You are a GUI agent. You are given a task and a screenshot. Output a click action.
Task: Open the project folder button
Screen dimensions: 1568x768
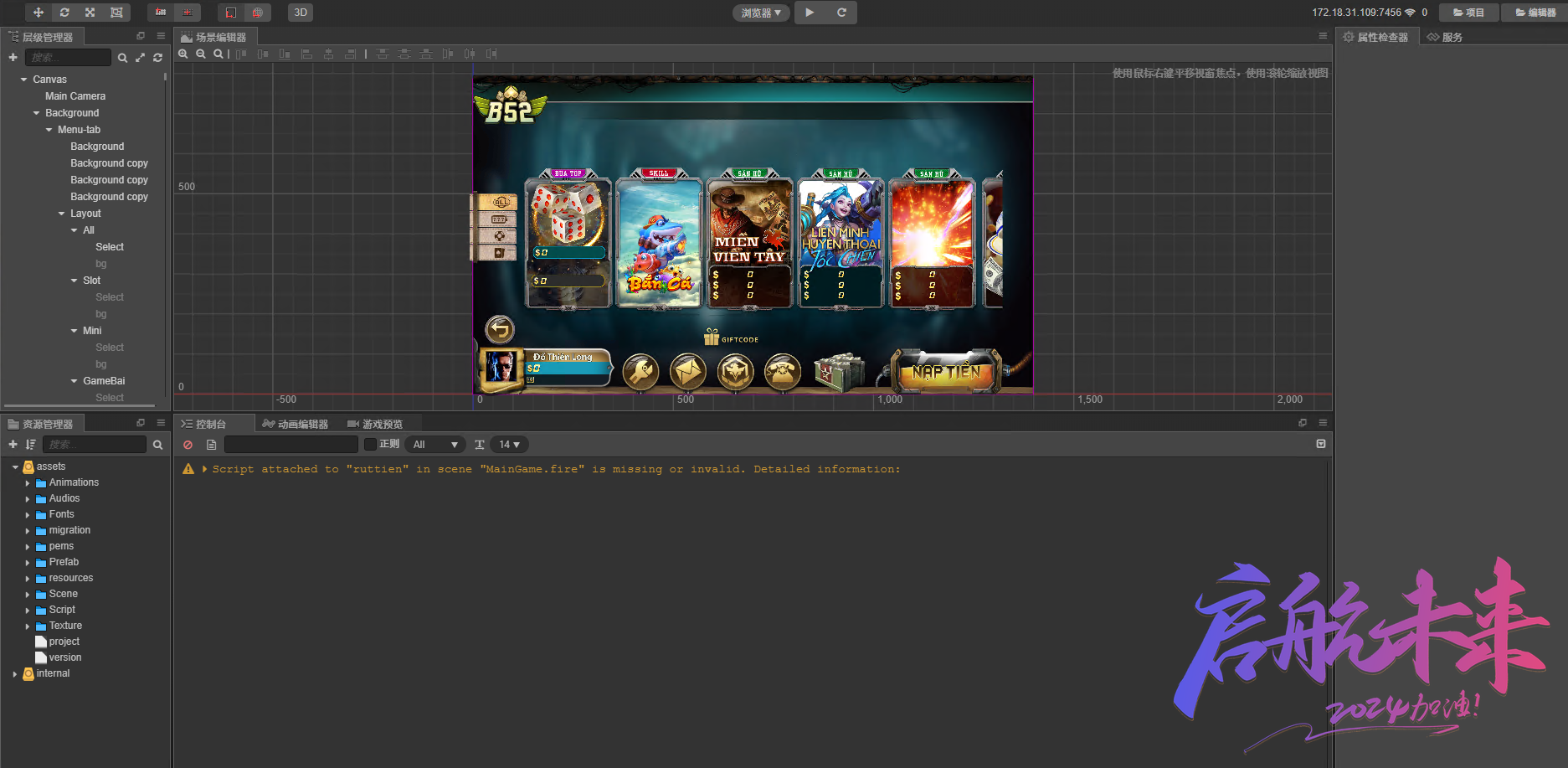(x=1469, y=13)
